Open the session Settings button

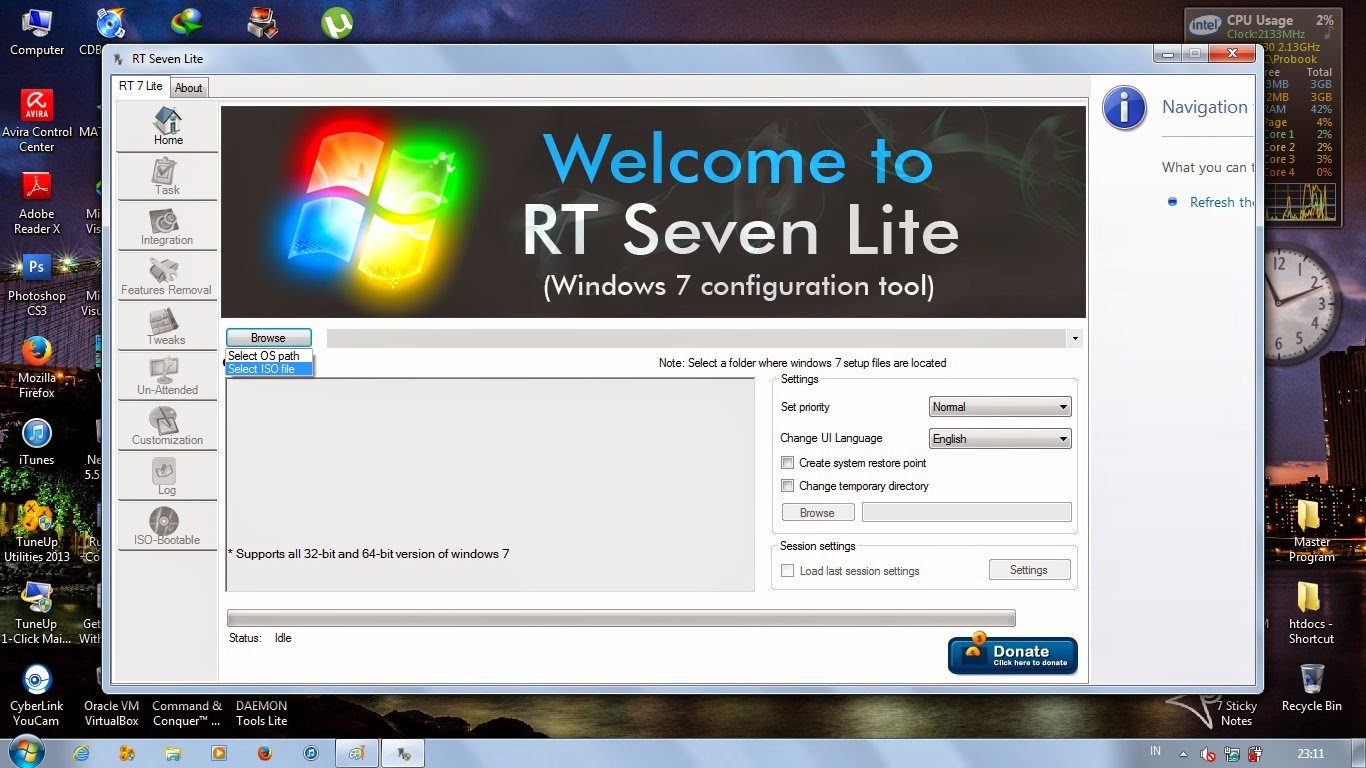[1029, 570]
